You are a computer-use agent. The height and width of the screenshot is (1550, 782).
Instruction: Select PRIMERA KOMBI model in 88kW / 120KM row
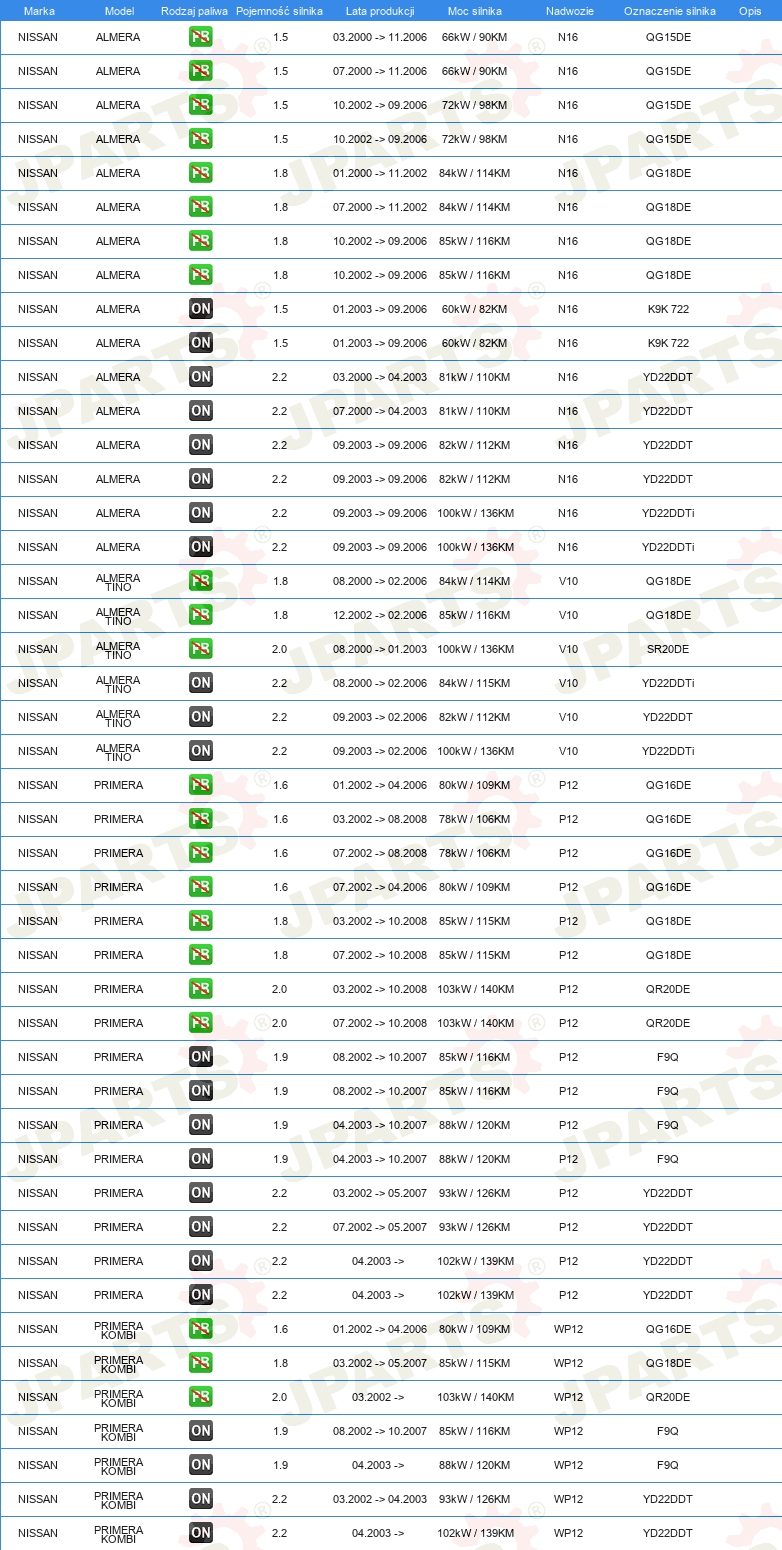point(119,1465)
